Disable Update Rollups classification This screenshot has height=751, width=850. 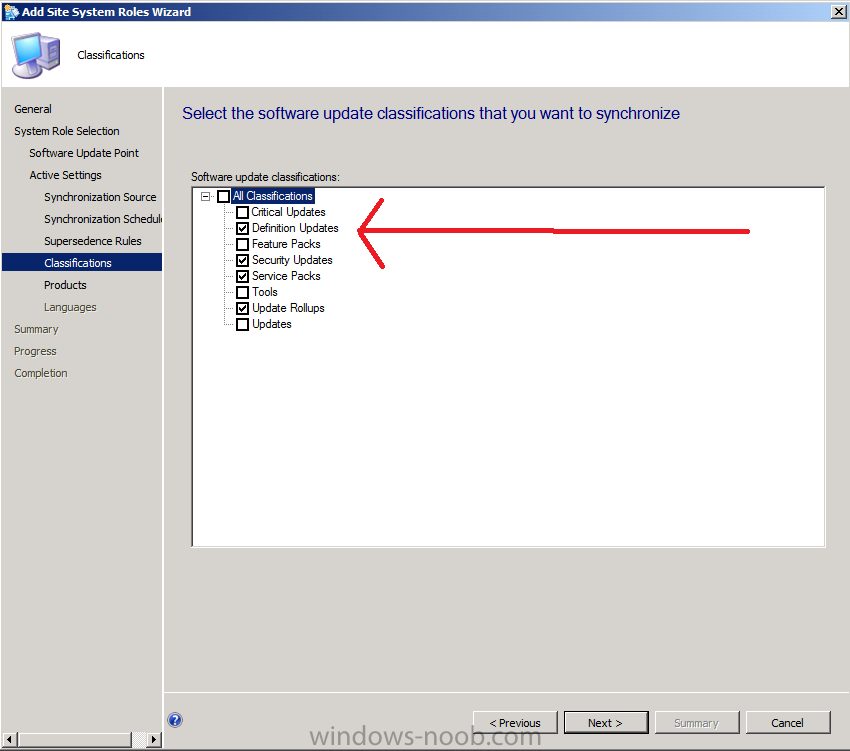click(x=242, y=309)
